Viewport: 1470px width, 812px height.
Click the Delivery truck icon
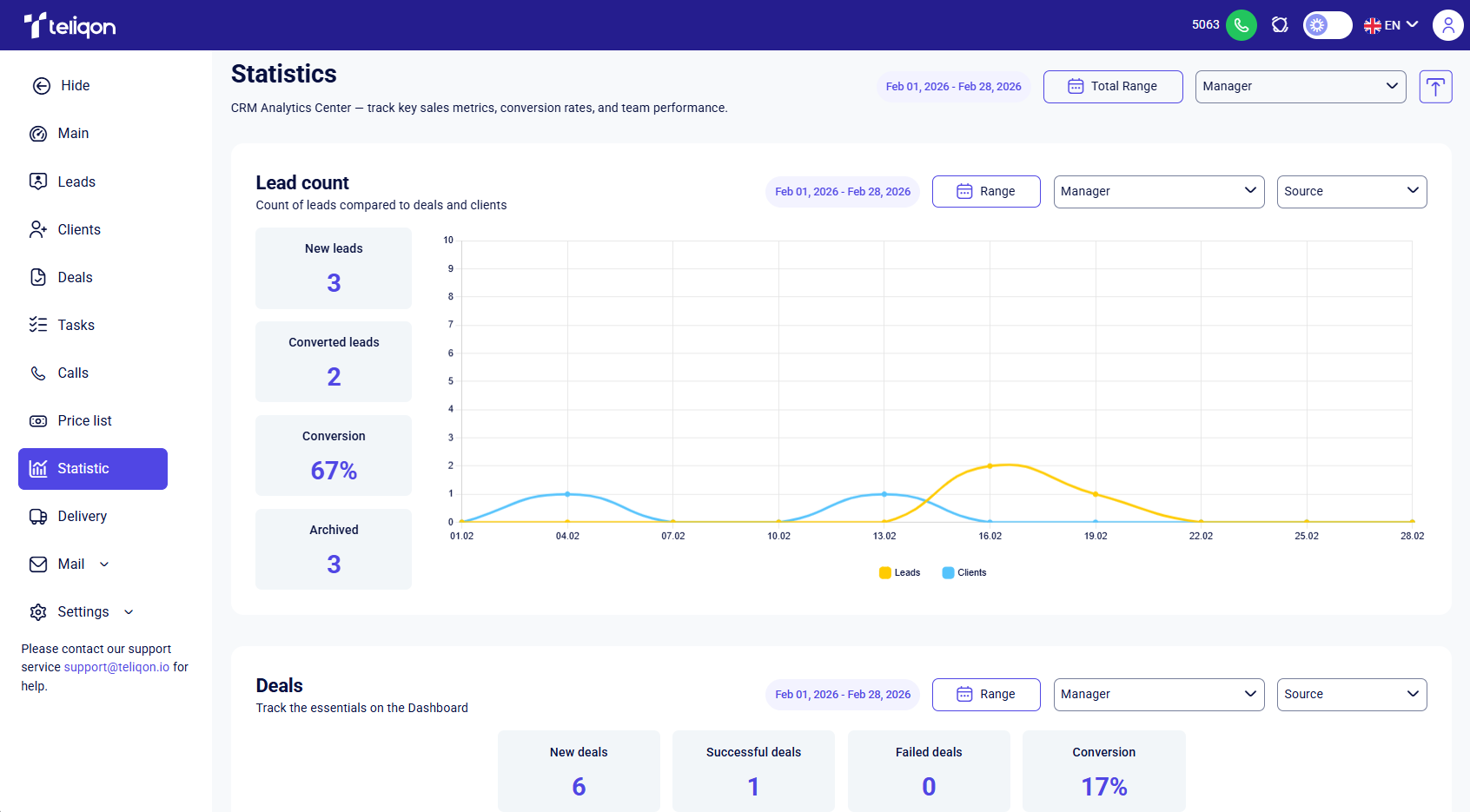point(38,517)
